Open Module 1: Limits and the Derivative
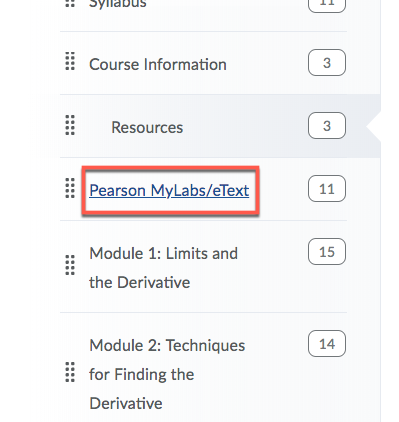This screenshot has width=399, height=422. (x=163, y=268)
